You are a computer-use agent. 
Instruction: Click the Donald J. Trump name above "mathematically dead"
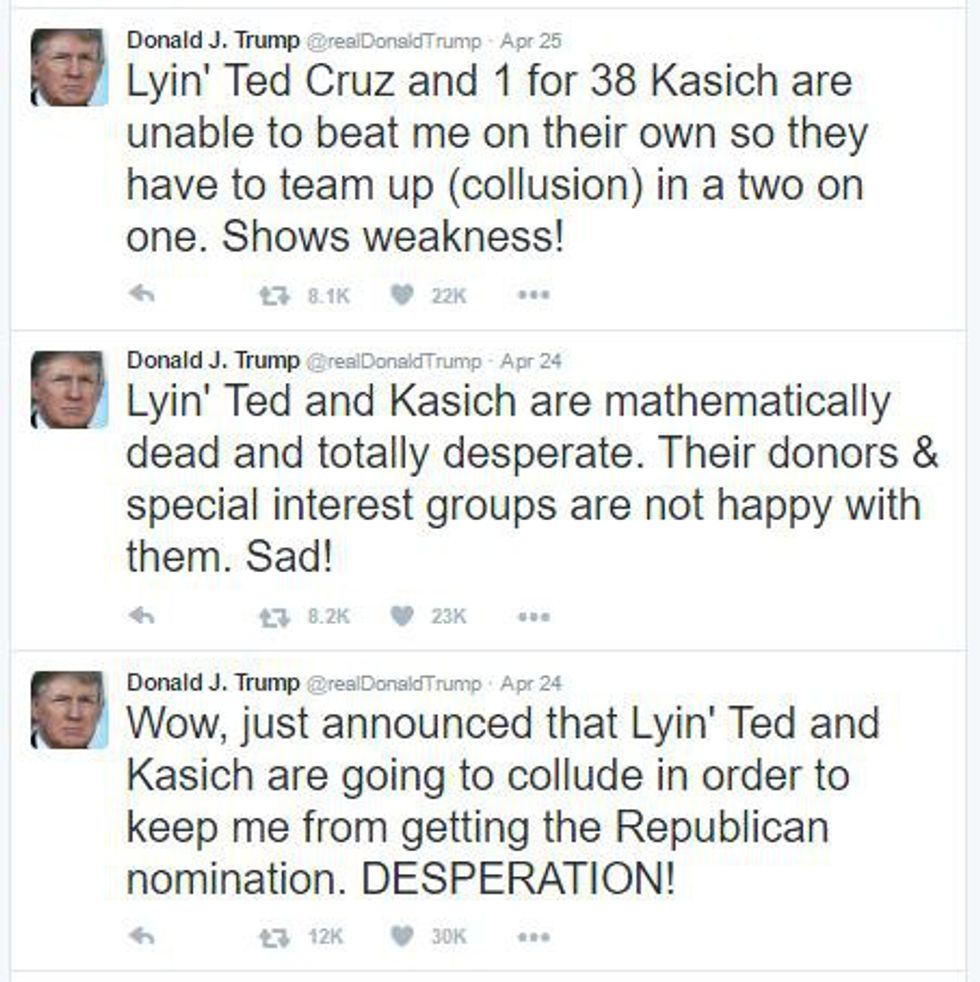pos(212,361)
